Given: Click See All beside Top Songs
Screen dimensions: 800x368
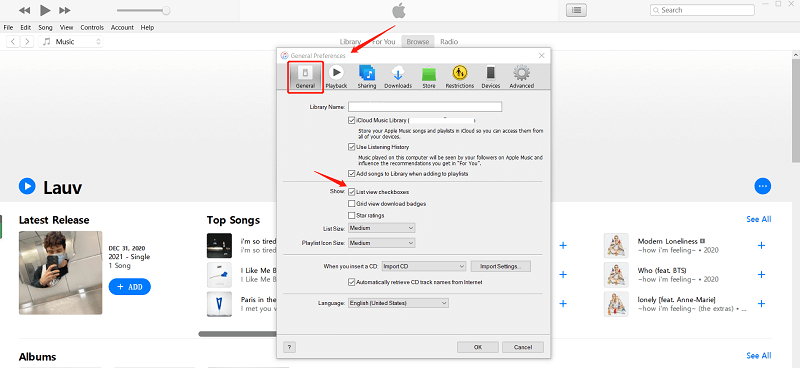Looking at the screenshot, I should click(759, 219).
